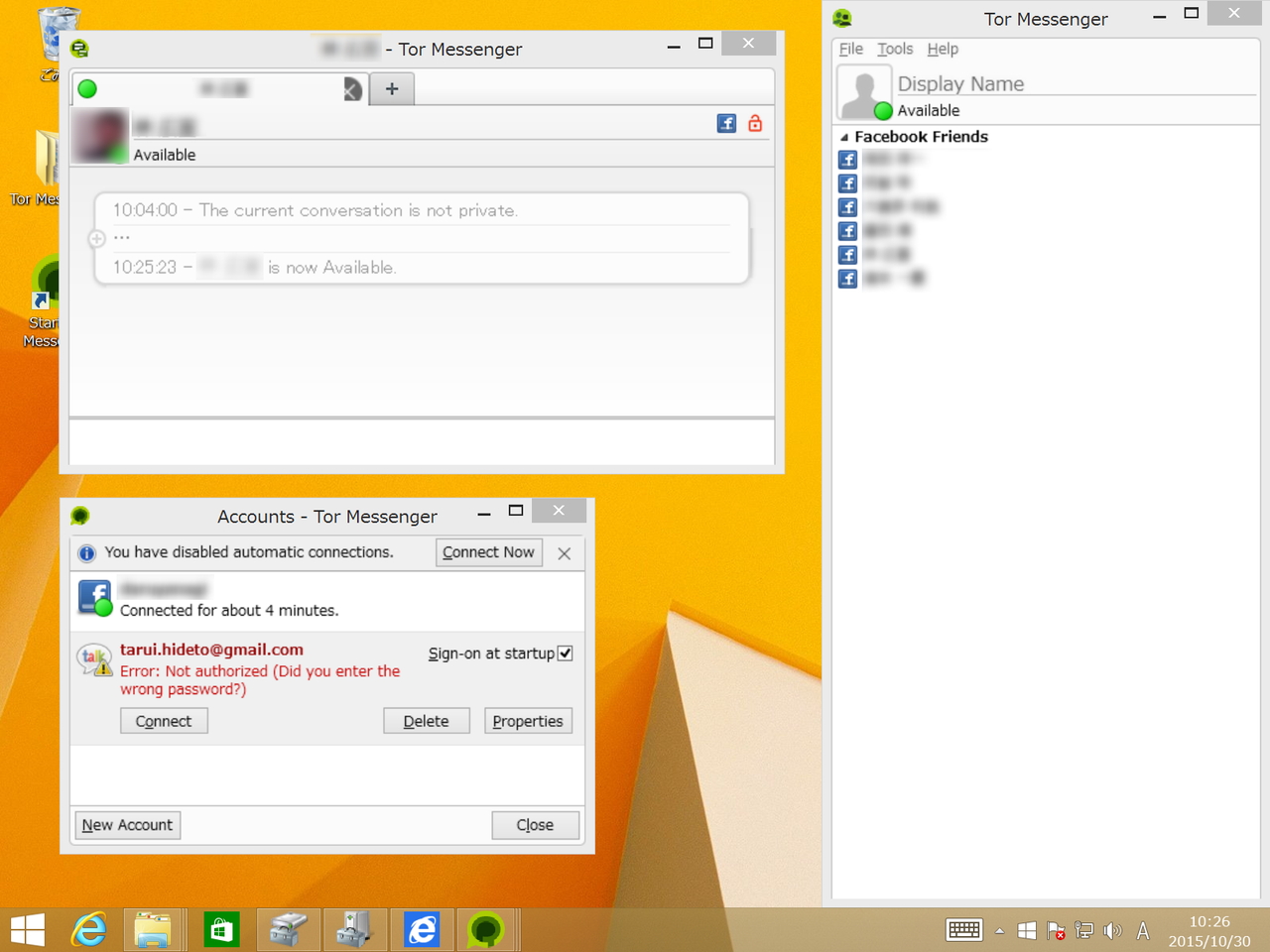Disable the Sign-on at startup checkbox

(x=566, y=653)
